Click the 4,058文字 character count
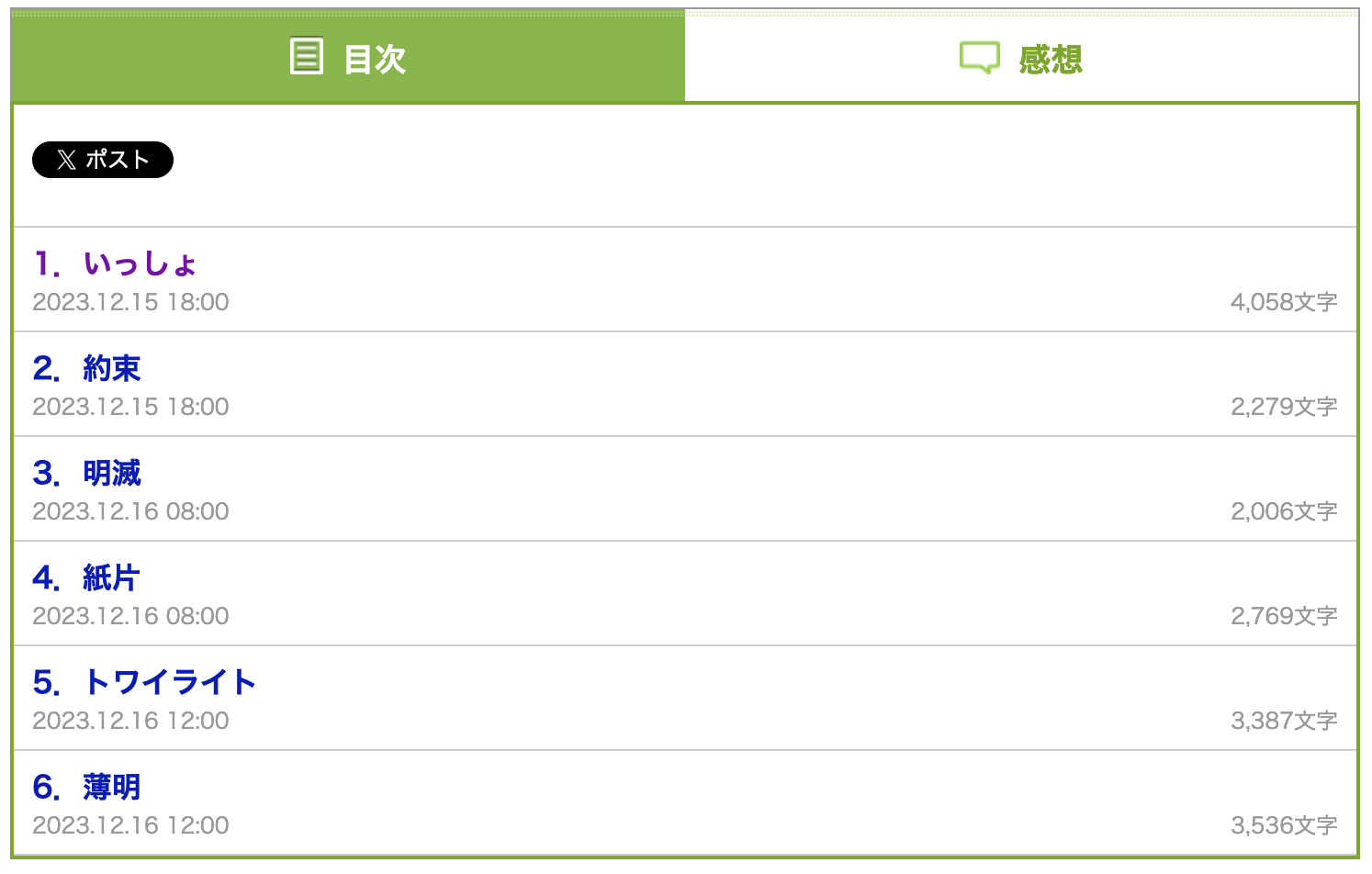Screen dimensions: 1372x874 1284,302
